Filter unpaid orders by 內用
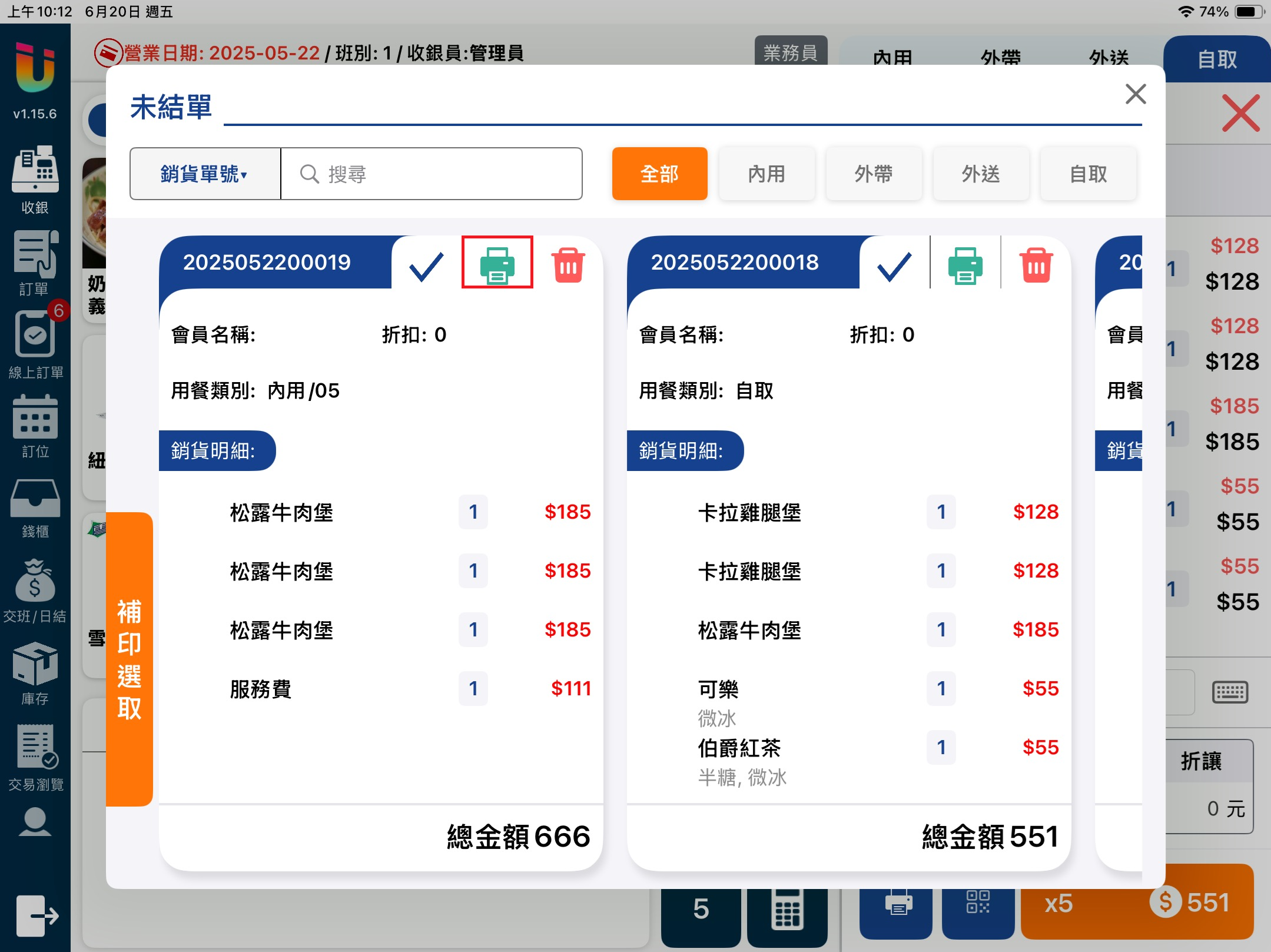The height and width of the screenshot is (952, 1271). [x=766, y=174]
